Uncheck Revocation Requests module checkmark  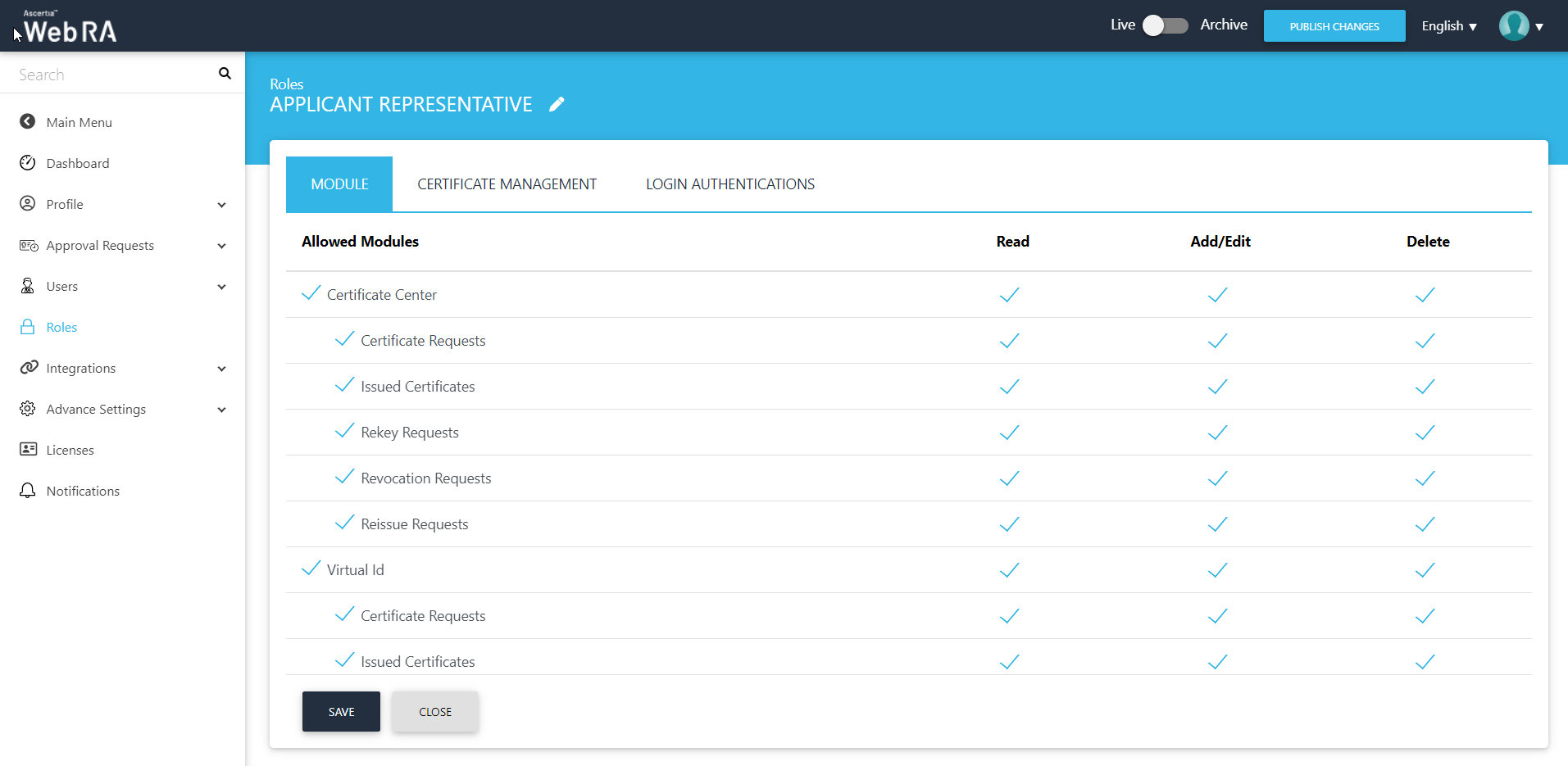click(345, 477)
